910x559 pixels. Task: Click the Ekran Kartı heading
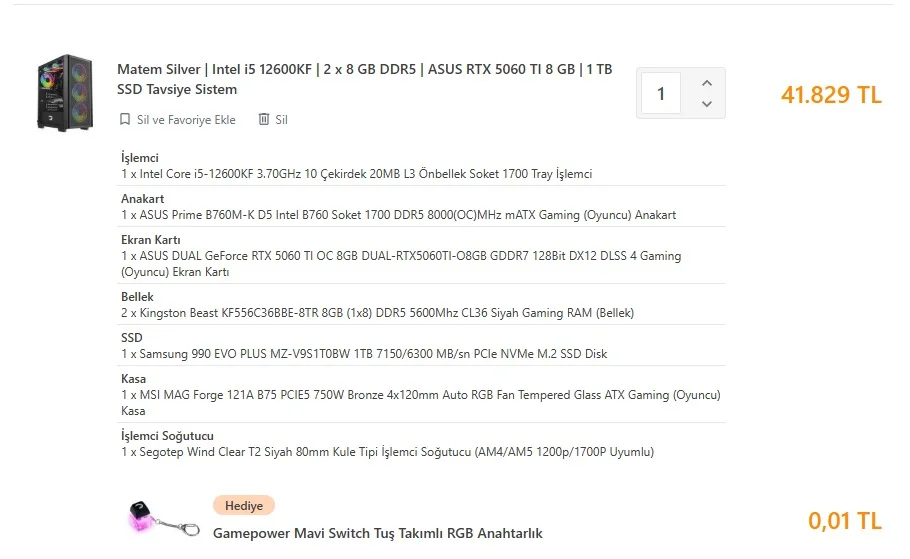click(x=150, y=240)
